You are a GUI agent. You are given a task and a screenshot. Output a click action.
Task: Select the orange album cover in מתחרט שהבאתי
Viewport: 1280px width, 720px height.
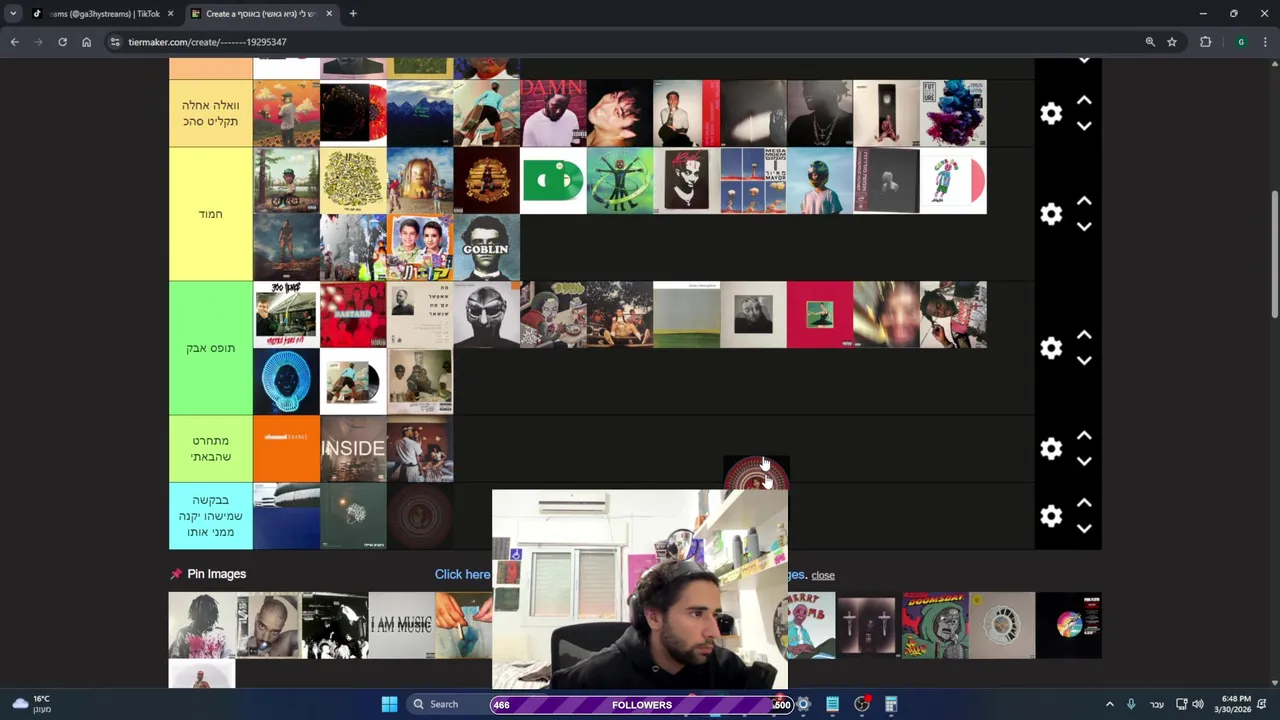[x=286, y=449]
